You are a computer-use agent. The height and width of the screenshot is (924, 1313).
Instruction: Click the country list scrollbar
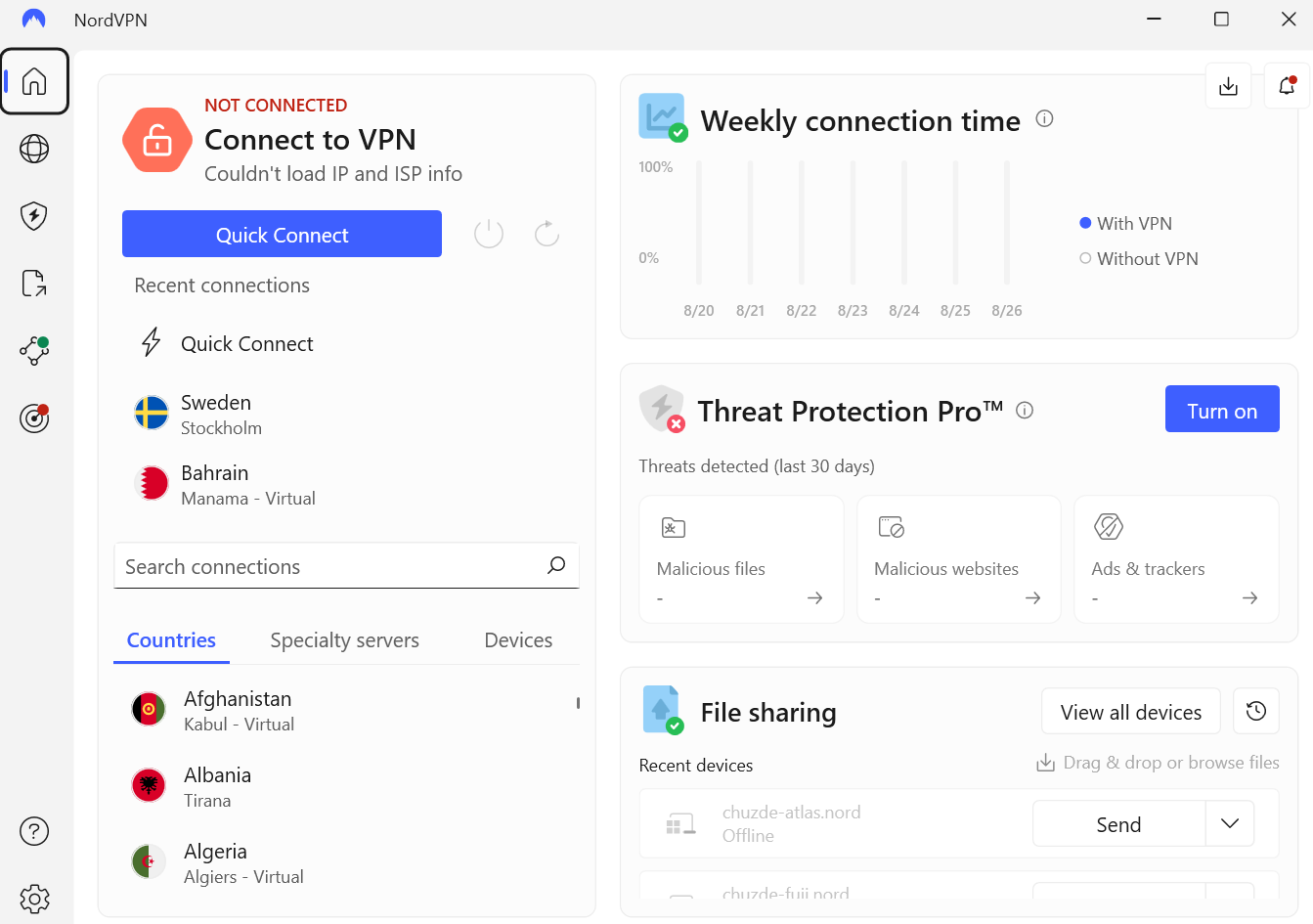(578, 702)
